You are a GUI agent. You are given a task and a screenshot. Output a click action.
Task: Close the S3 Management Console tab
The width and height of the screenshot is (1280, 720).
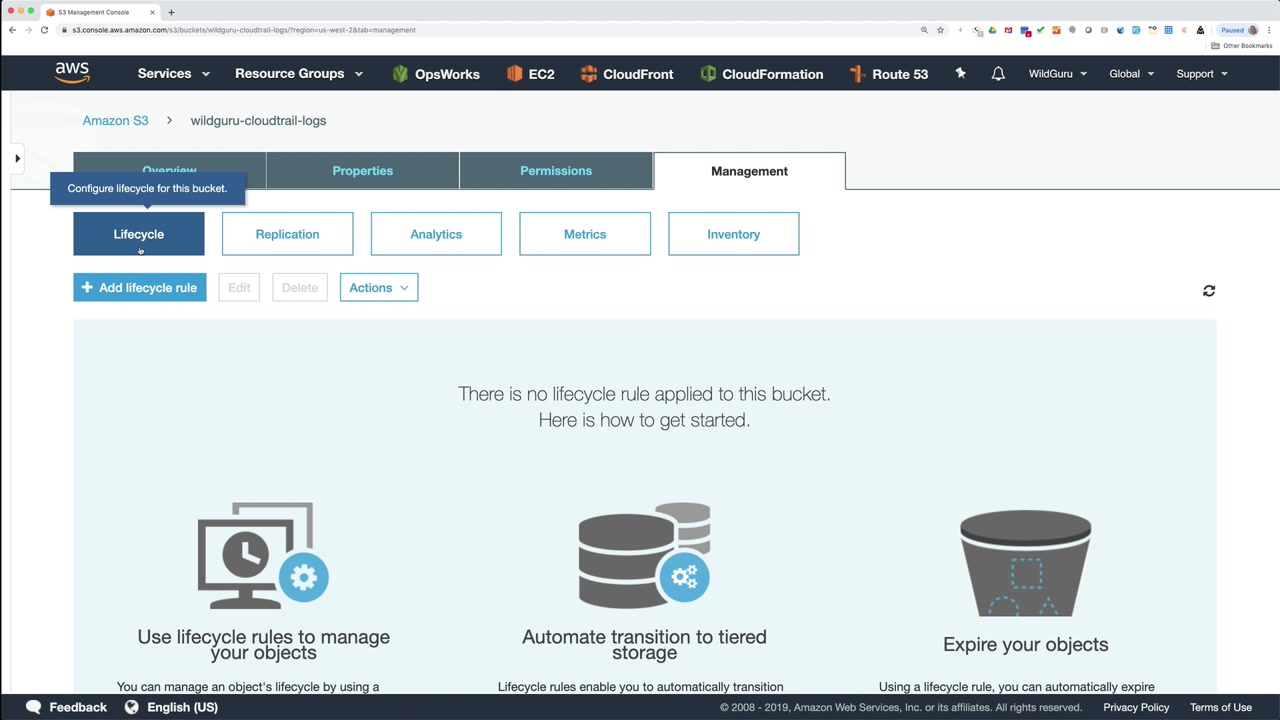coord(153,12)
